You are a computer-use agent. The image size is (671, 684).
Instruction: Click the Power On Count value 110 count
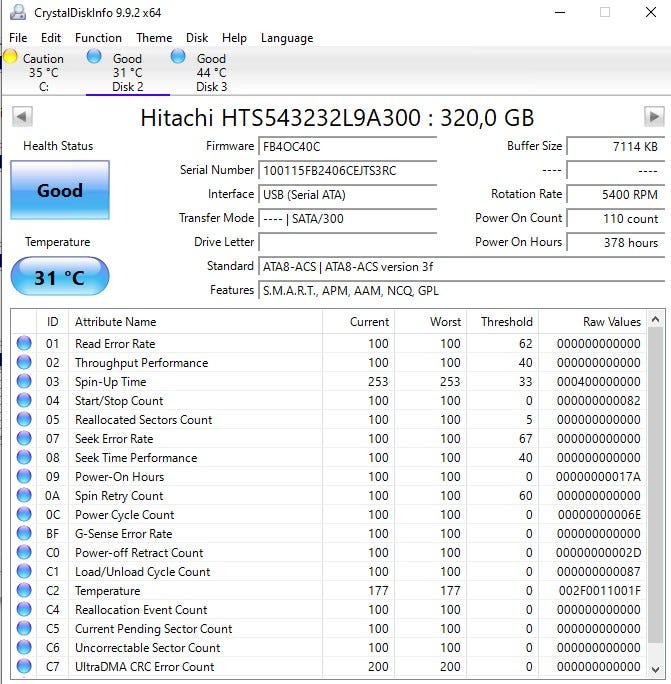pyautogui.click(x=616, y=219)
